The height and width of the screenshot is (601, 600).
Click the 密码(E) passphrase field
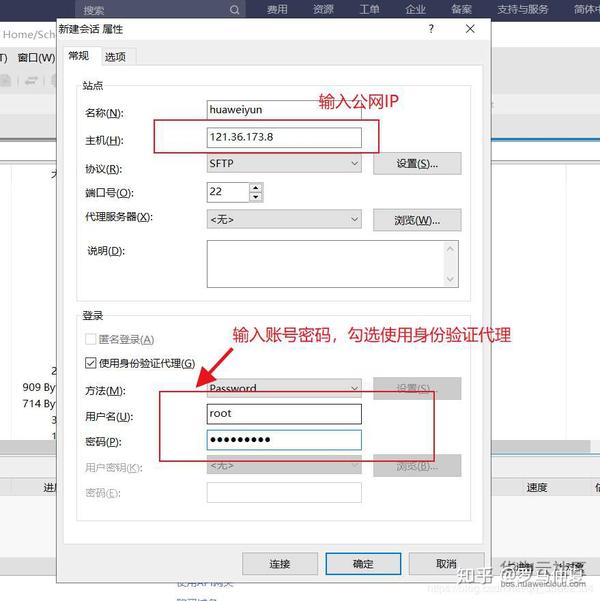284,493
